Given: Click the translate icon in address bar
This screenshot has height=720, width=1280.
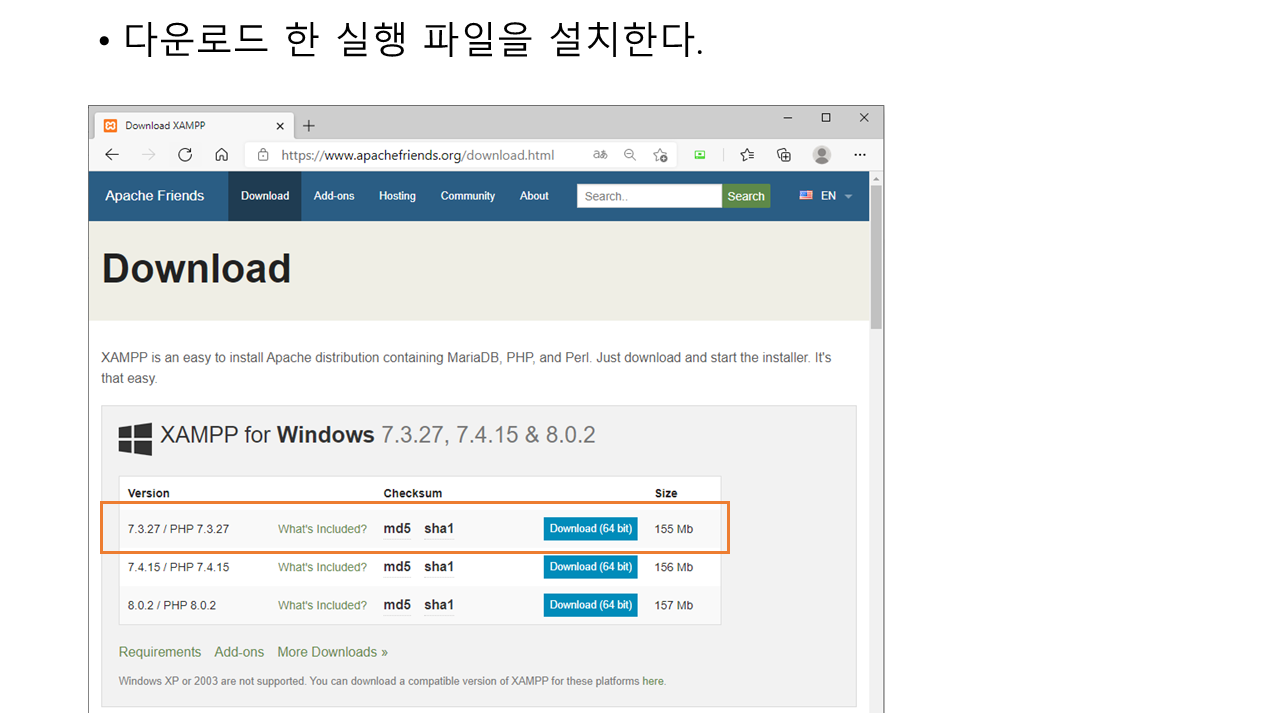Looking at the screenshot, I should (600, 155).
